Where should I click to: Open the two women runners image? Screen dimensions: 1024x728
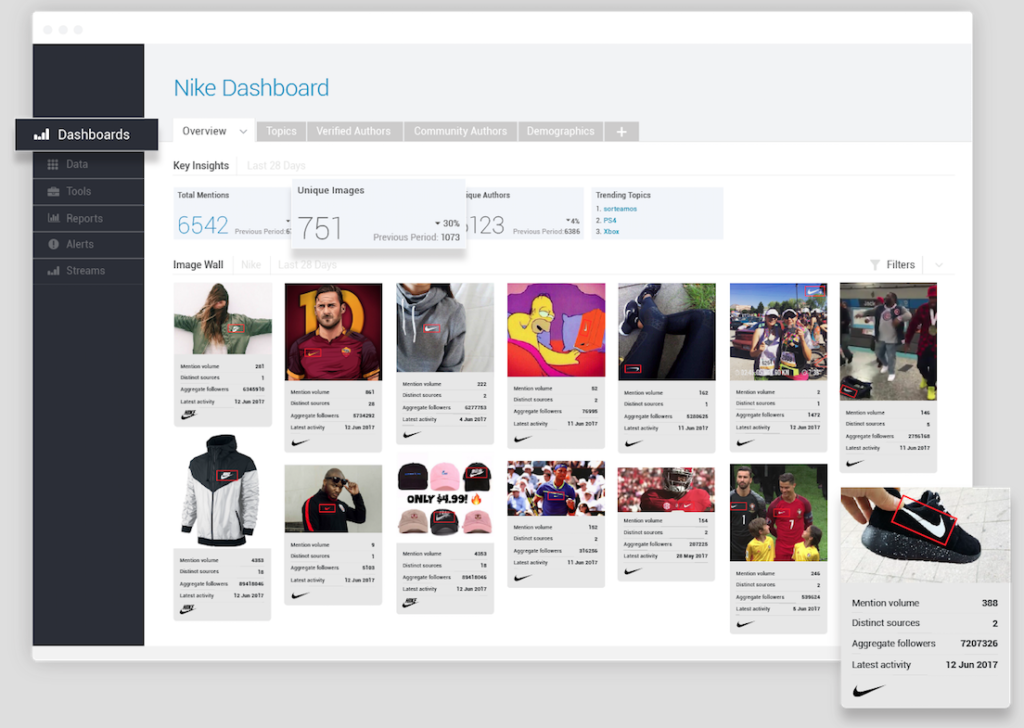tap(778, 332)
